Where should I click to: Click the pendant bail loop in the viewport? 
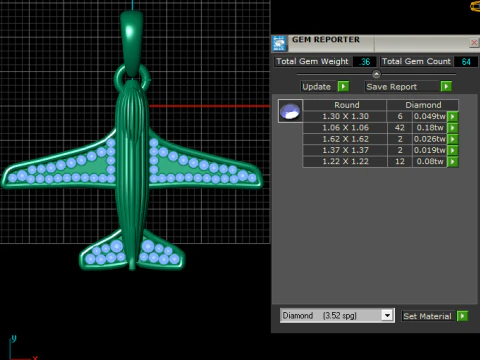[132, 43]
